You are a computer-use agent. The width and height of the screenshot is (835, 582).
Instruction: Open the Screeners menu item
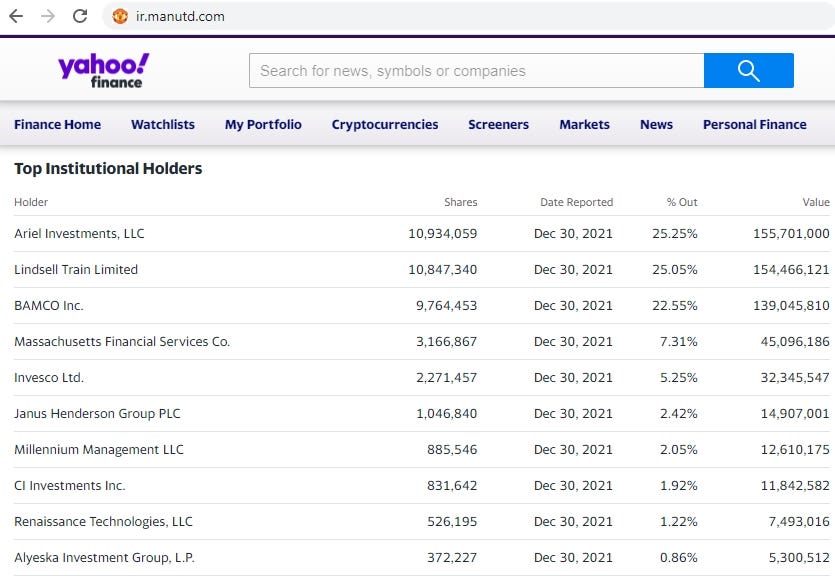[x=498, y=125]
